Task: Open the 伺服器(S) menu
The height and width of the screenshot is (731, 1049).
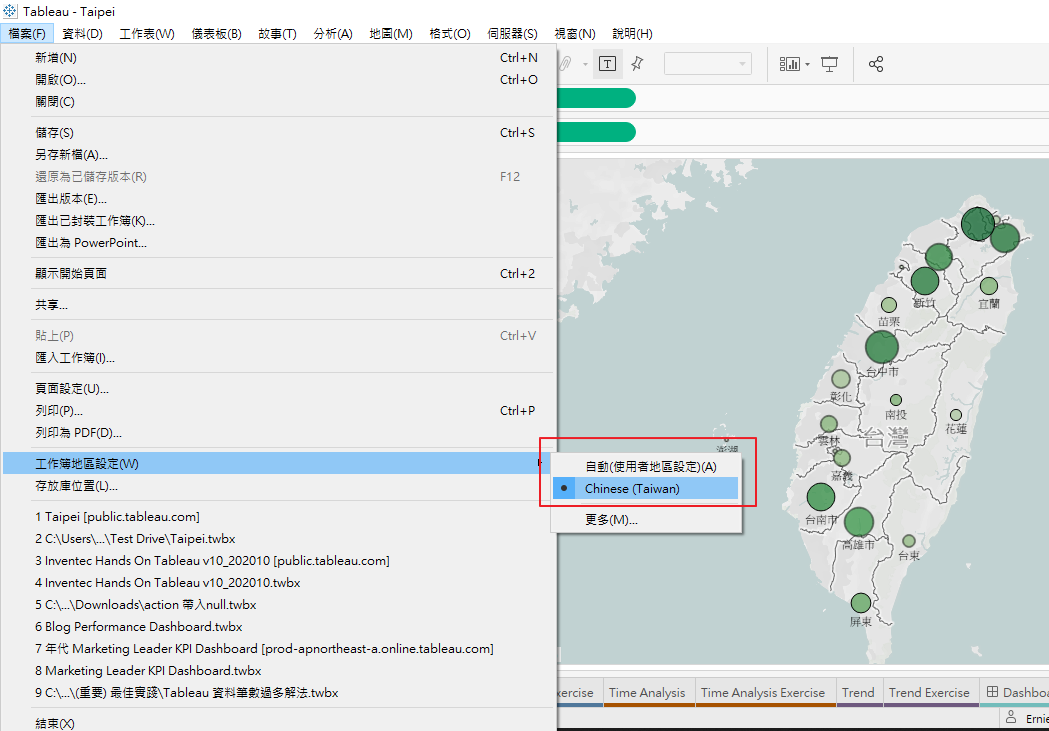Action: coord(512,33)
